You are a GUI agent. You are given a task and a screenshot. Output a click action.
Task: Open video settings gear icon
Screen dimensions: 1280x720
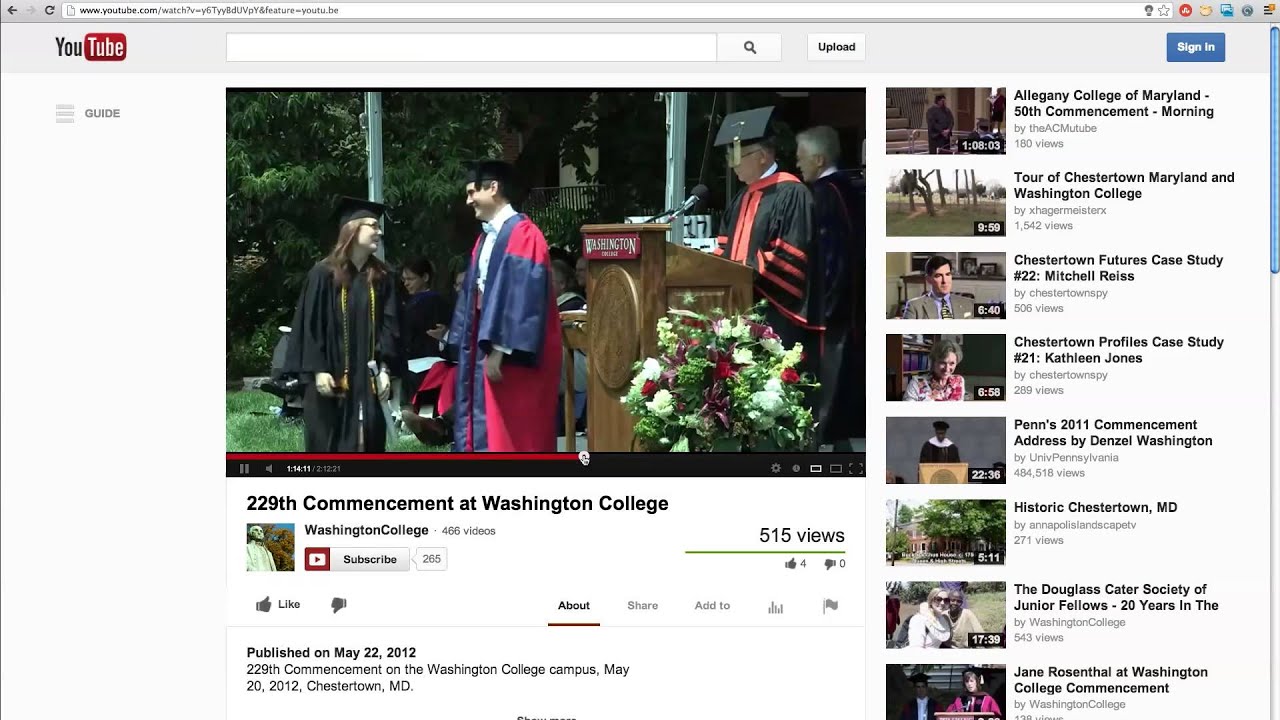[x=776, y=468]
